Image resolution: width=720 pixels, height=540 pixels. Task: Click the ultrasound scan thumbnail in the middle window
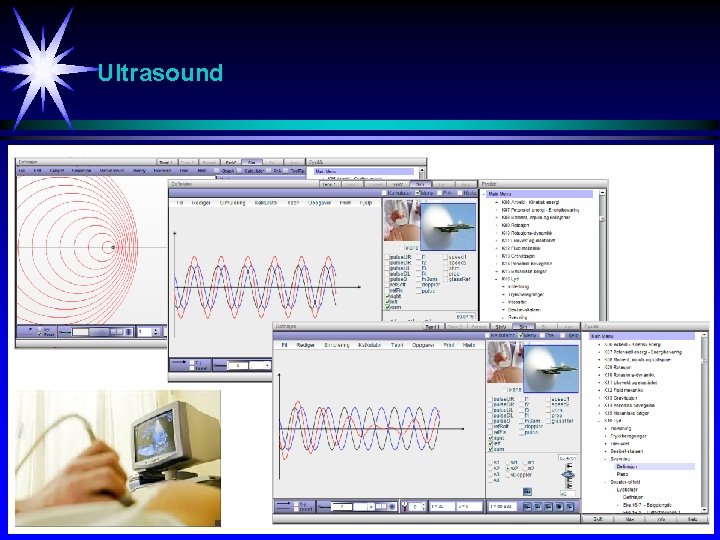402,220
